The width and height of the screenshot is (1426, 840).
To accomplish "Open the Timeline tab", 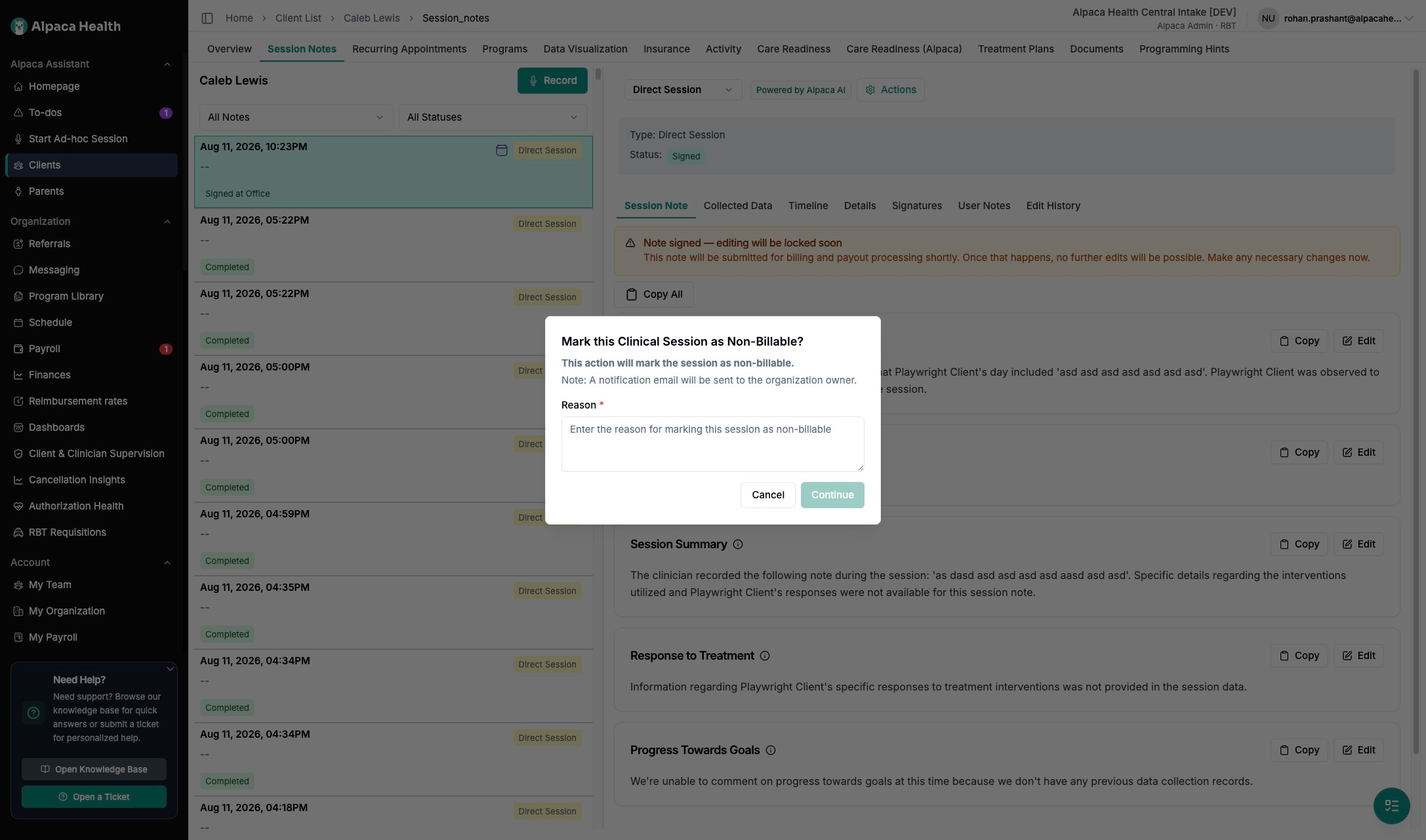I will click(808, 206).
